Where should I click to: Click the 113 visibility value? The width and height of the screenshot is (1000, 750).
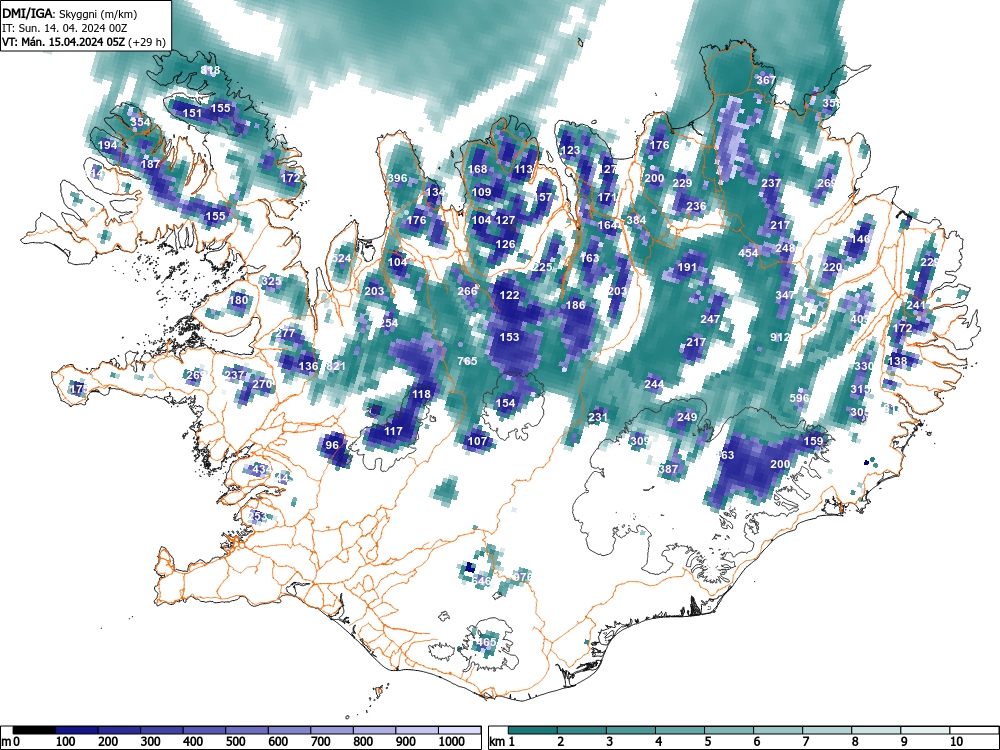coord(524,169)
